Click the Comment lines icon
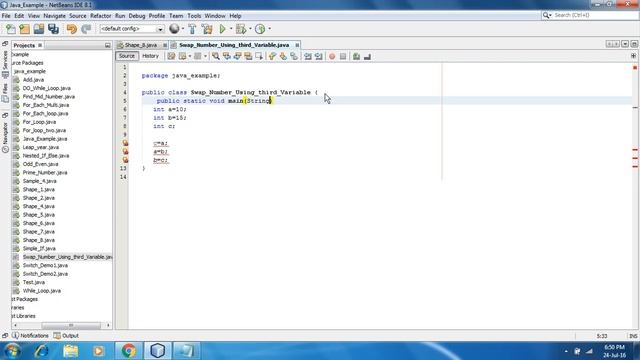This screenshot has height=360, width=640. click(x=356, y=56)
